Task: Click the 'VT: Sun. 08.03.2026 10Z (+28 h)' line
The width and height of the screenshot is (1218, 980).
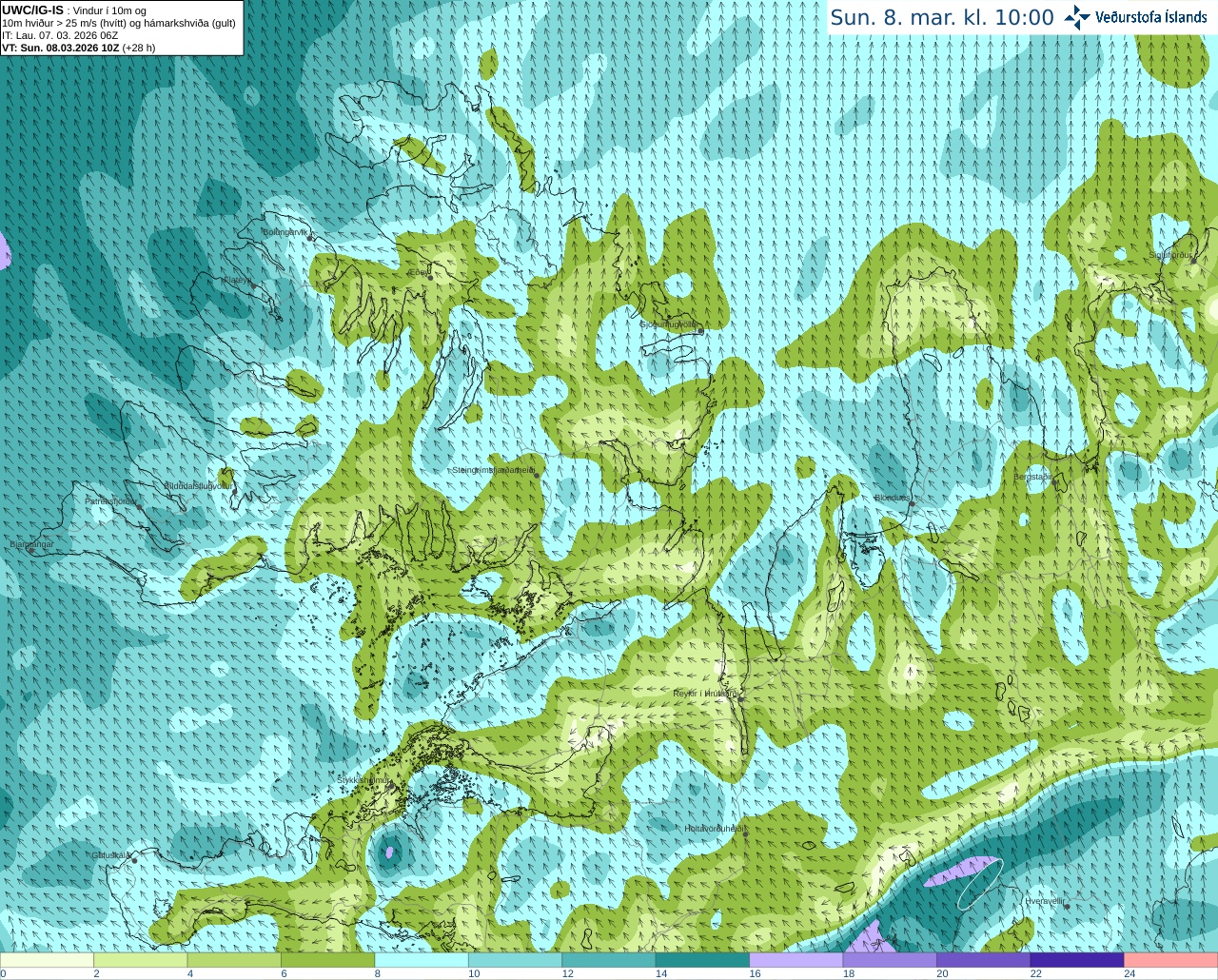Action: coord(78,48)
